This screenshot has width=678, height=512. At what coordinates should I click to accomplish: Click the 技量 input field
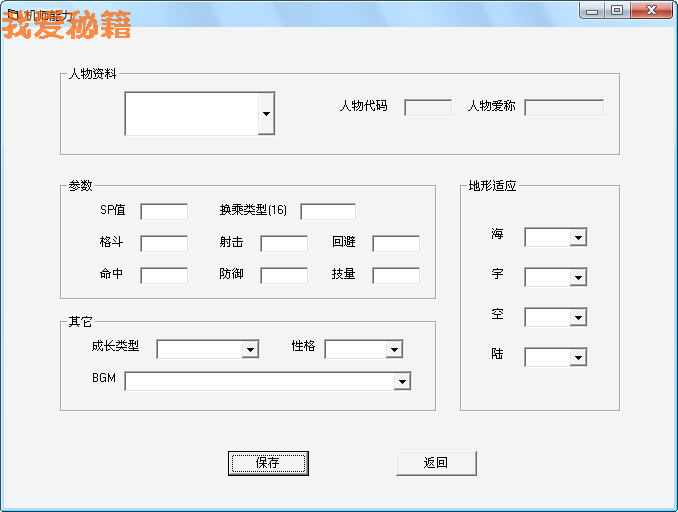pyautogui.click(x=396, y=275)
